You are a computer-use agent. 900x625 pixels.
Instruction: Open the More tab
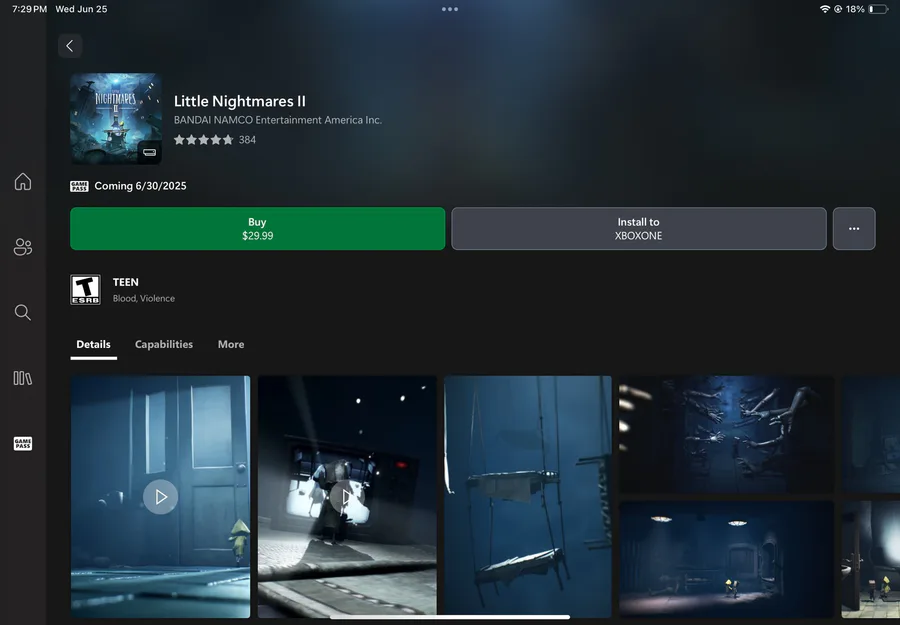pos(231,344)
